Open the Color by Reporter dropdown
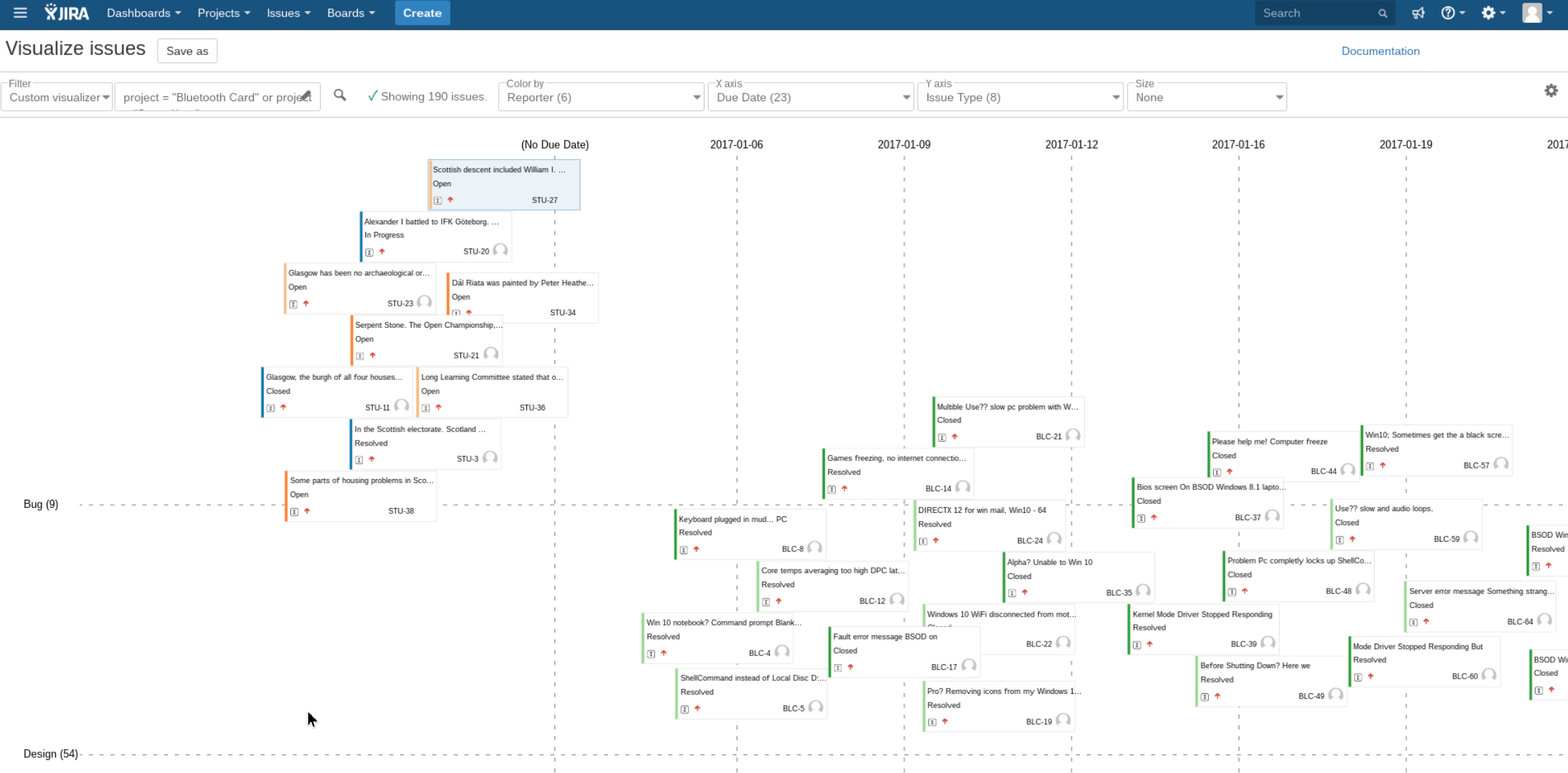This screenshot has width=1568, height=773. (601, 97)
